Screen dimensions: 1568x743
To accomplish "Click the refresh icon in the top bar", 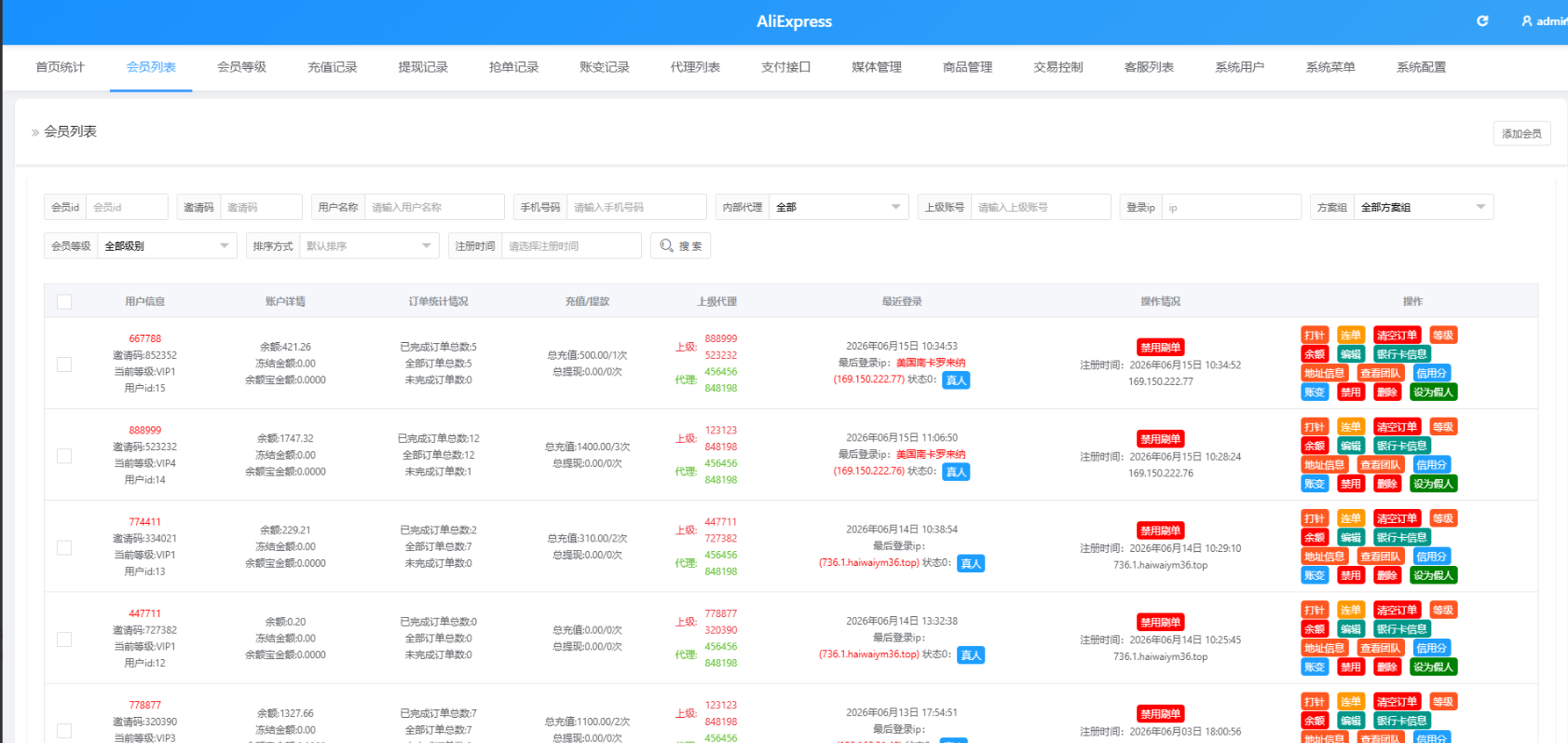I will pos(1482,21).
